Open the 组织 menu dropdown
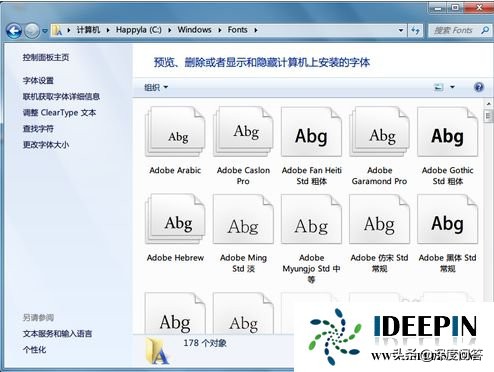This screenshot has height=372, width=494. click(156, 88)
